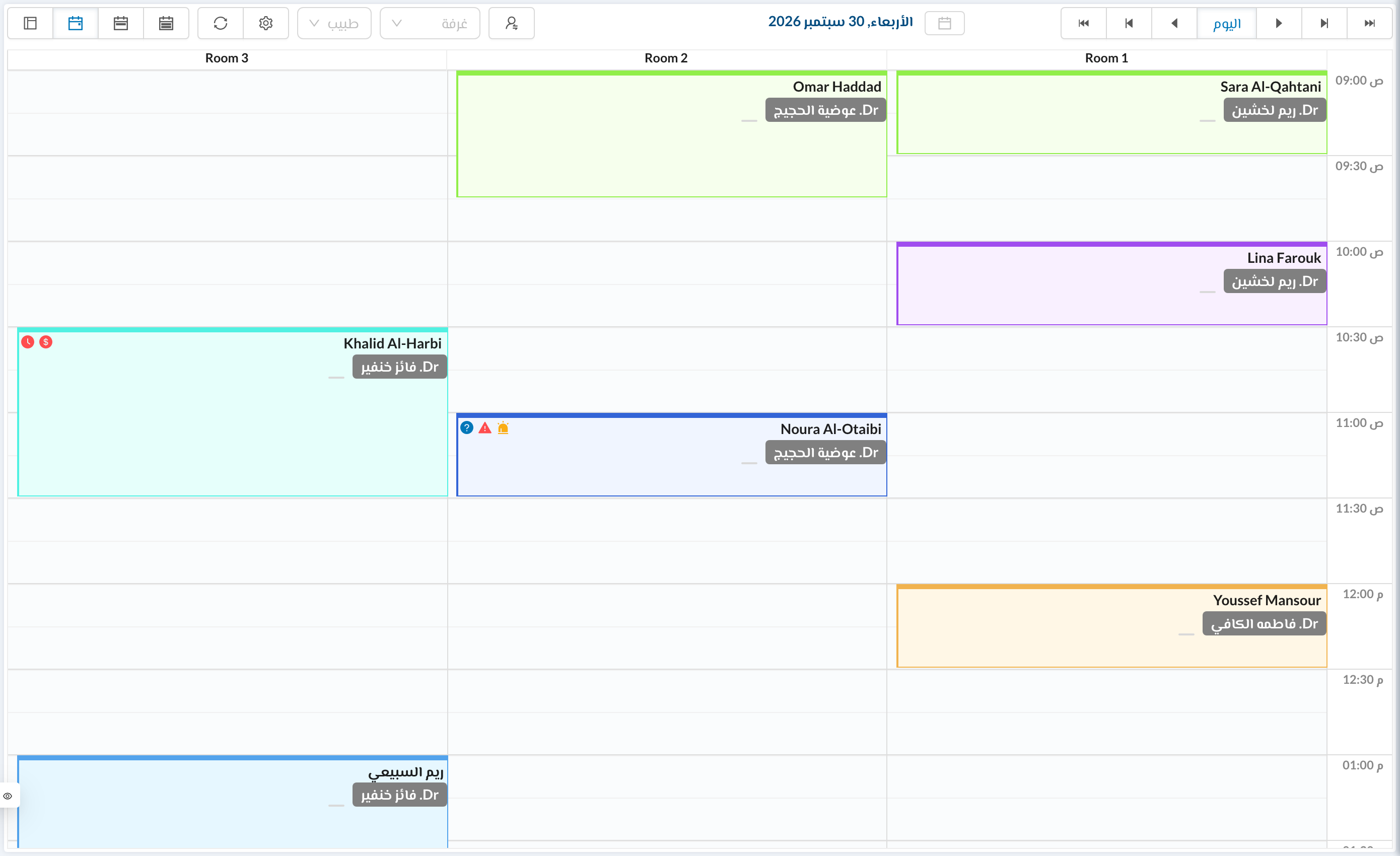Click the اليوم today button
Image resolution: width=1400 pixels, height=856 pixels.
point(1227,23)
